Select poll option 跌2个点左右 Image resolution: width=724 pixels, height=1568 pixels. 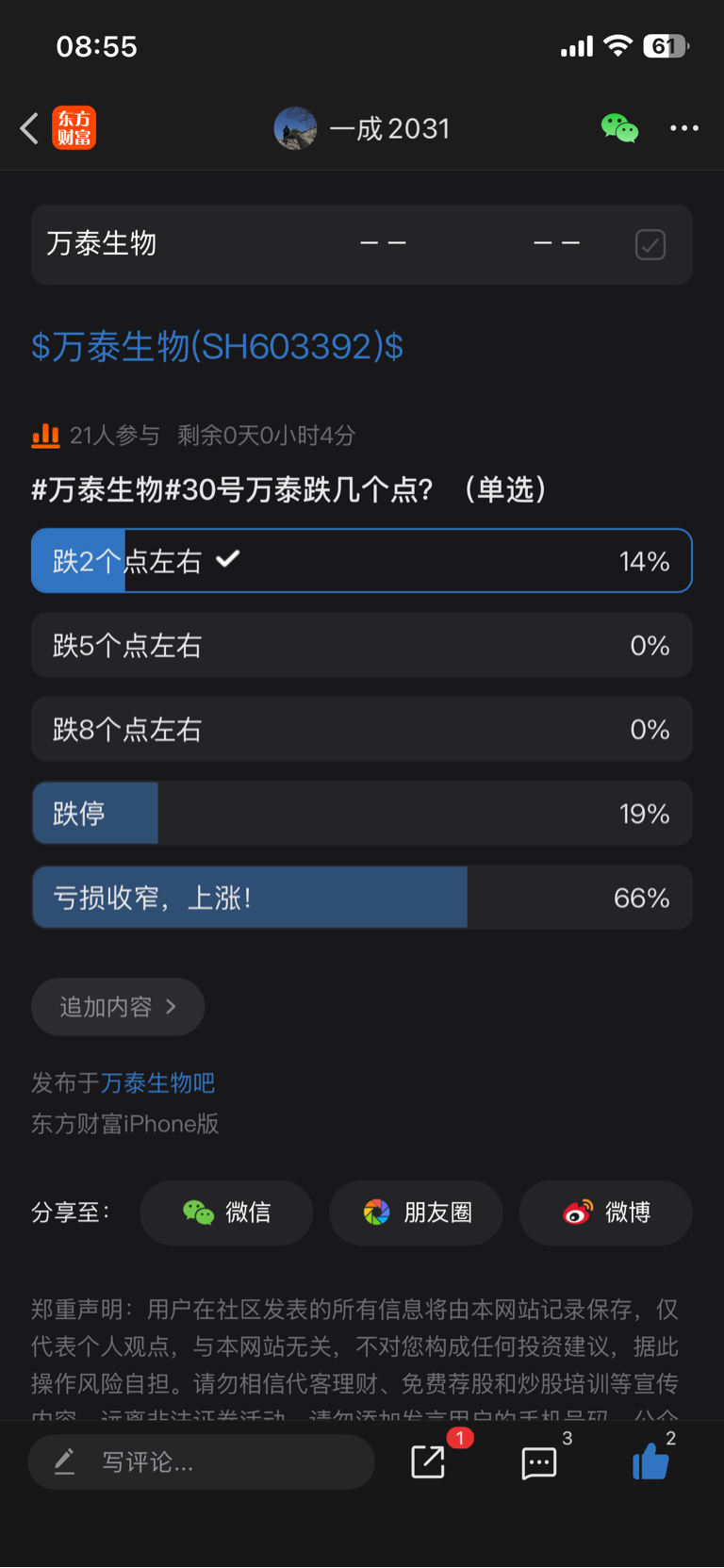[362, 561]
